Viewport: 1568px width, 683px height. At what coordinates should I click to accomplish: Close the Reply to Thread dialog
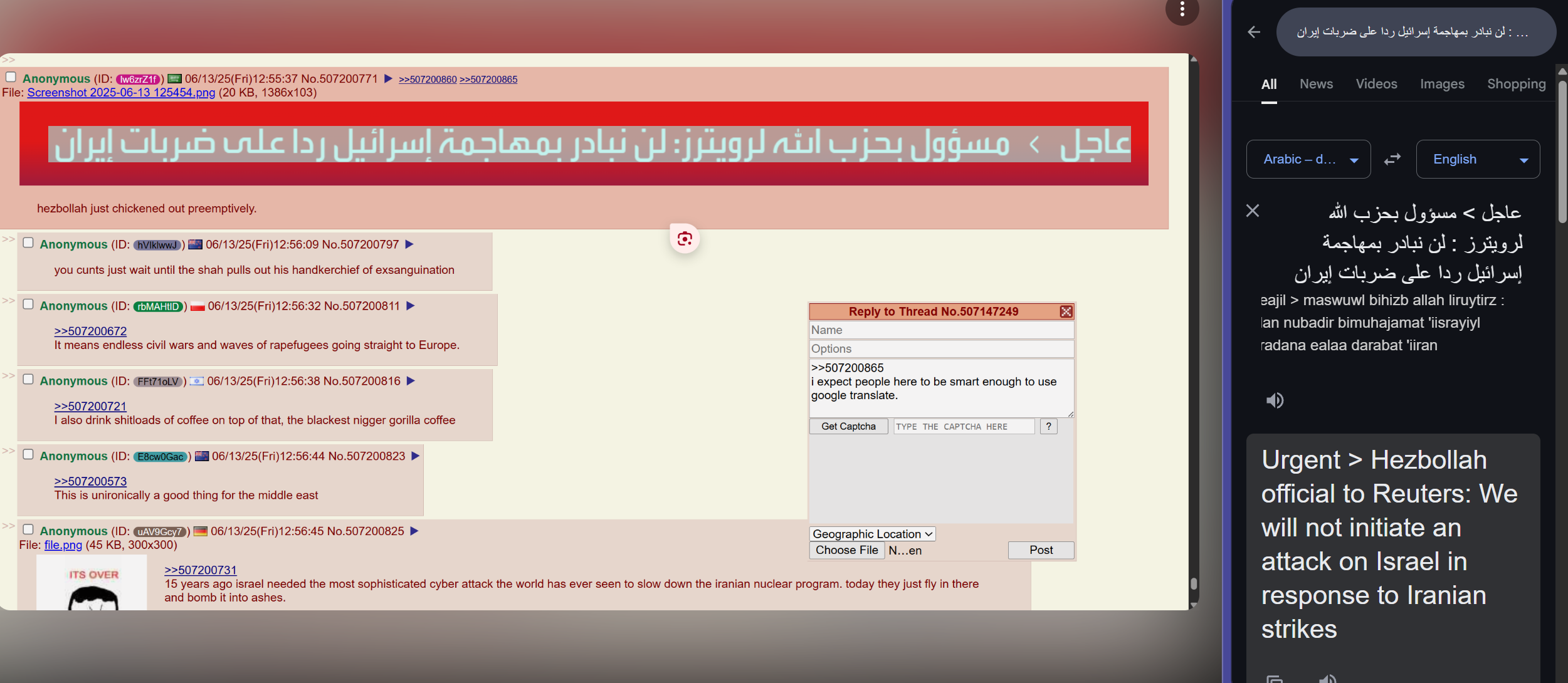pos(1066,311)
